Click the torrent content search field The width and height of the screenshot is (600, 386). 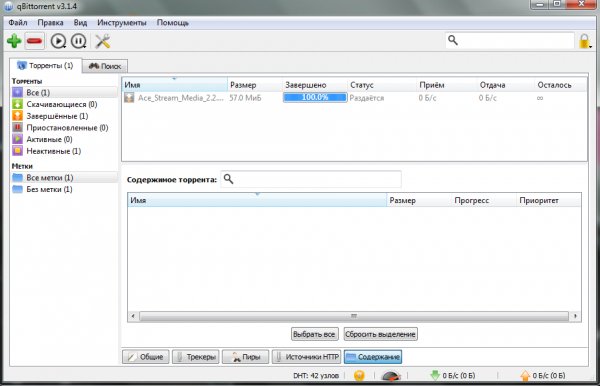(311, 179)
